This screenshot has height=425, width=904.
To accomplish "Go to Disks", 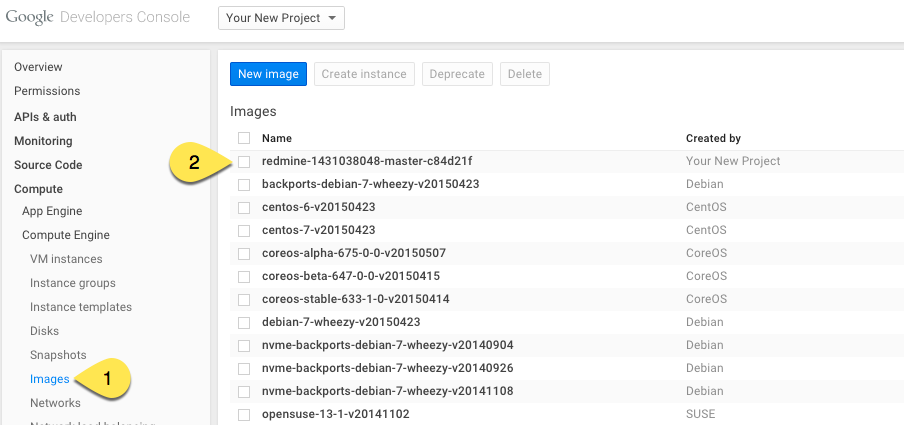I will [x=44, y=331].
